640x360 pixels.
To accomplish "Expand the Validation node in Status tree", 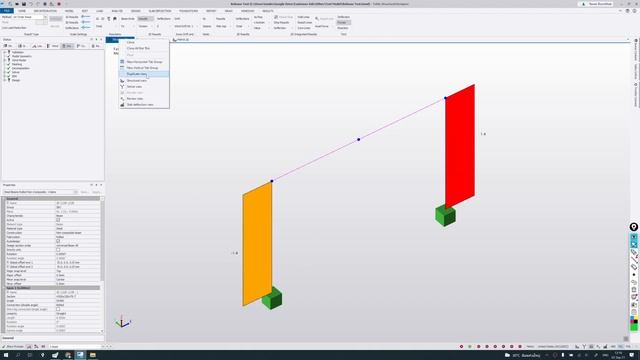I will (x=4, y=52).
